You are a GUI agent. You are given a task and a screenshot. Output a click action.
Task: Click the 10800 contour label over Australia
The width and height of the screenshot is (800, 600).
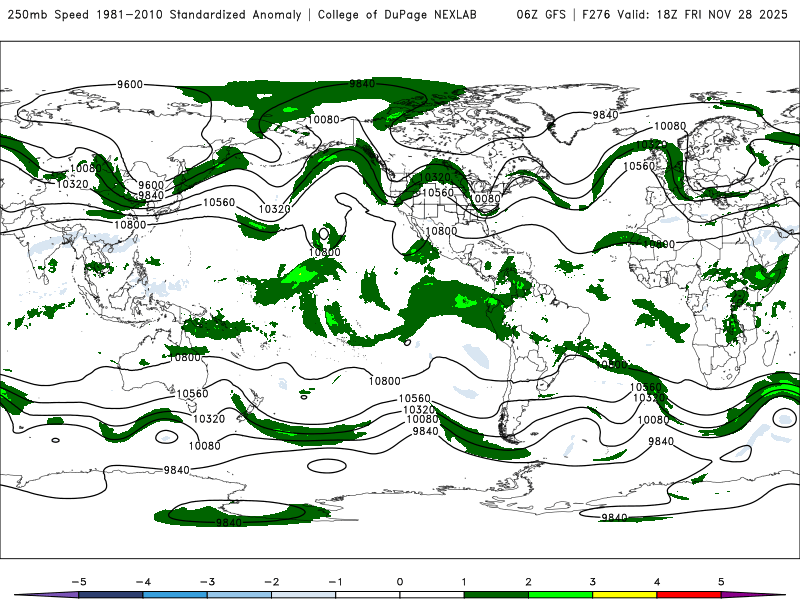coord(185,358)
